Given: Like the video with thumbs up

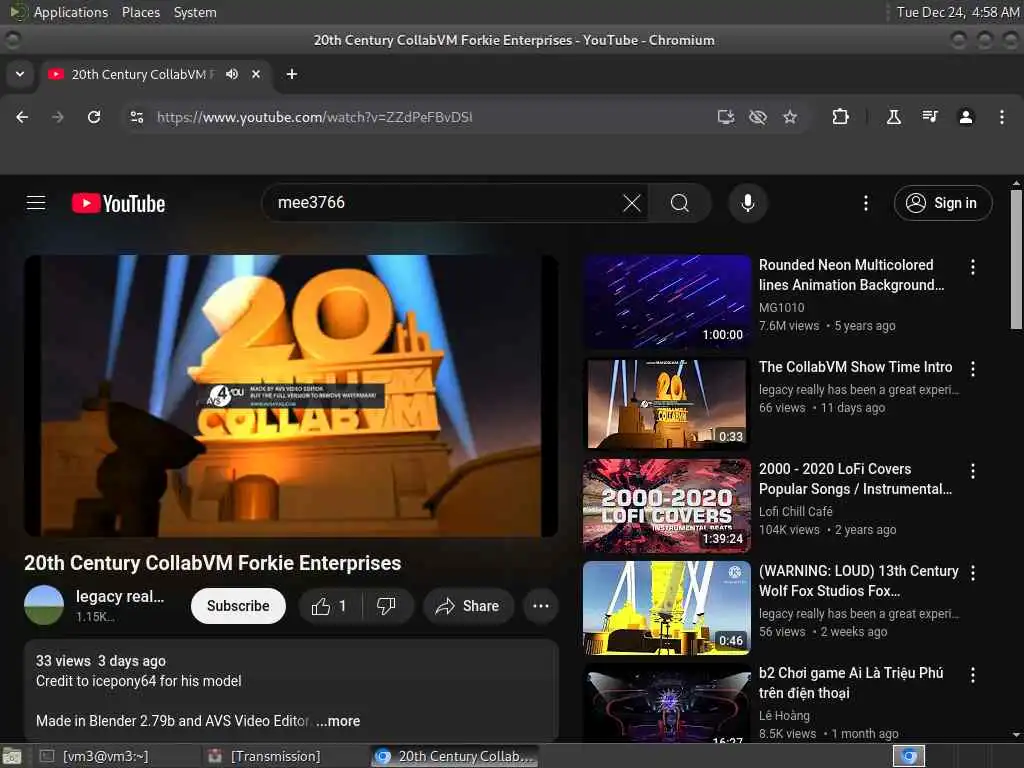Looking at the screenshot, I should point(330,606).
